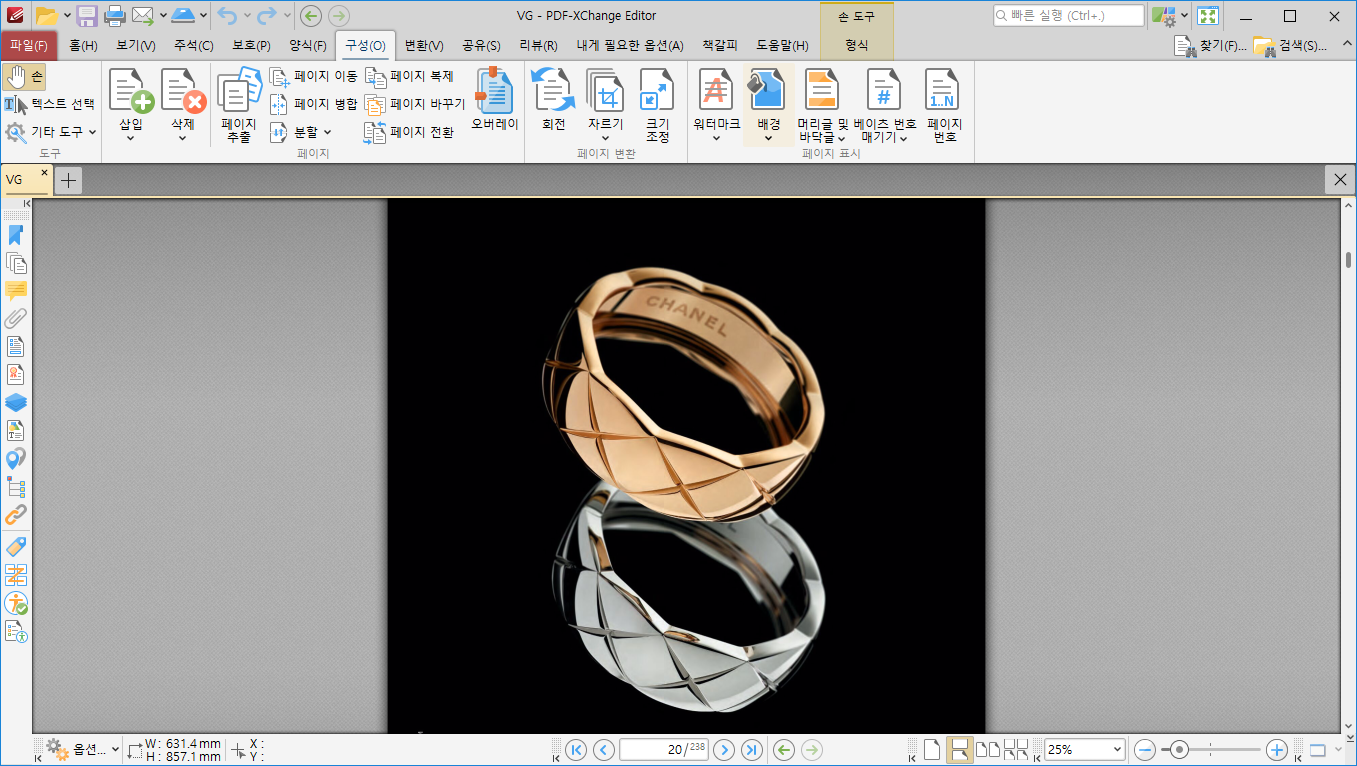Viewport: 1357px width, 766px height.
Task: Expand the 삭제 dropdown arrow
Action: tap(183, 138)
